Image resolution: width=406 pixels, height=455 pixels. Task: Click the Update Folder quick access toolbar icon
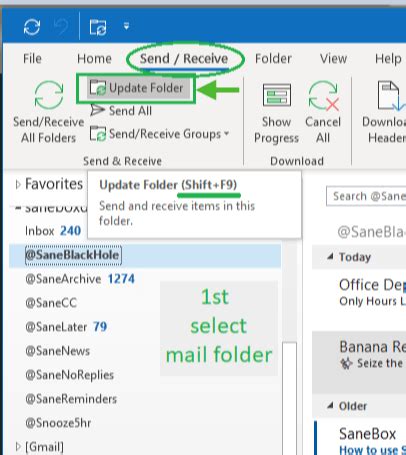tap(98, 27)
